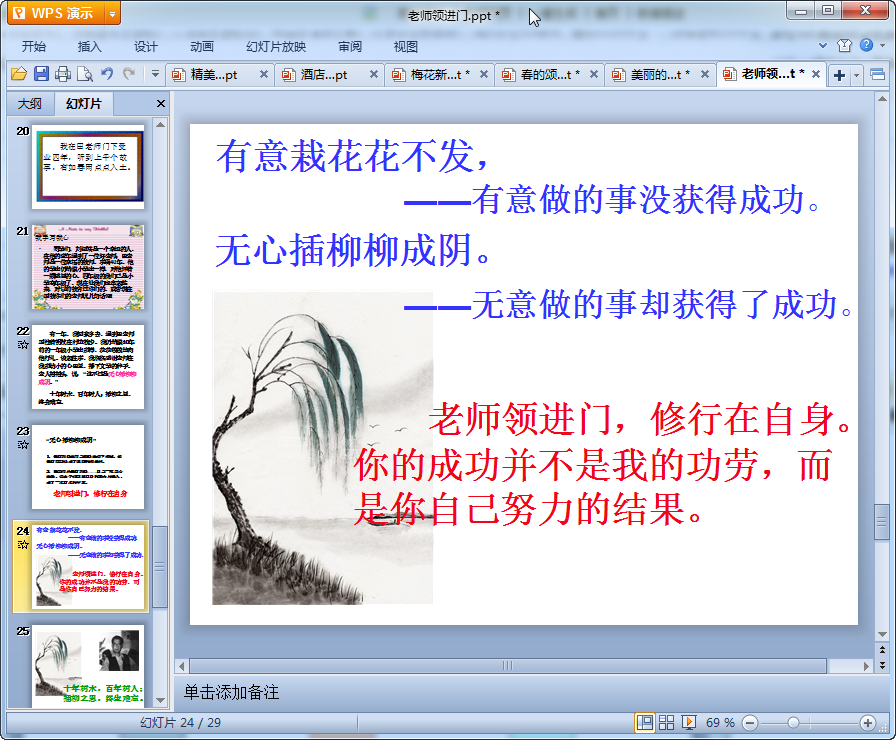Close the 酒店...pt document tab
This screenshot has width=896, height=740.
pyautogui.click(x=374, y=74)
